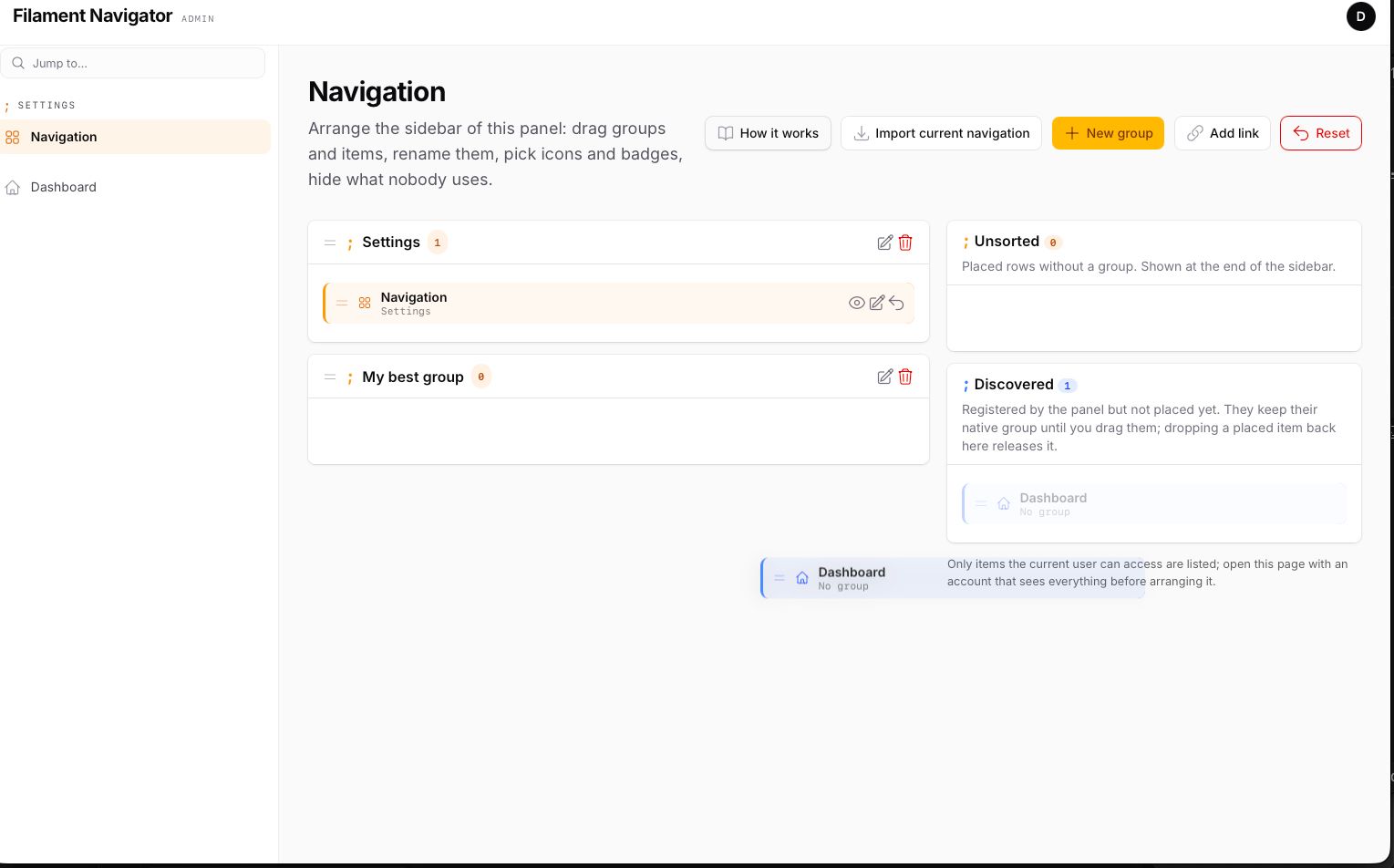
Task: Click the SETTINGS sidebar section label
Action: click(x=46, y=106)
